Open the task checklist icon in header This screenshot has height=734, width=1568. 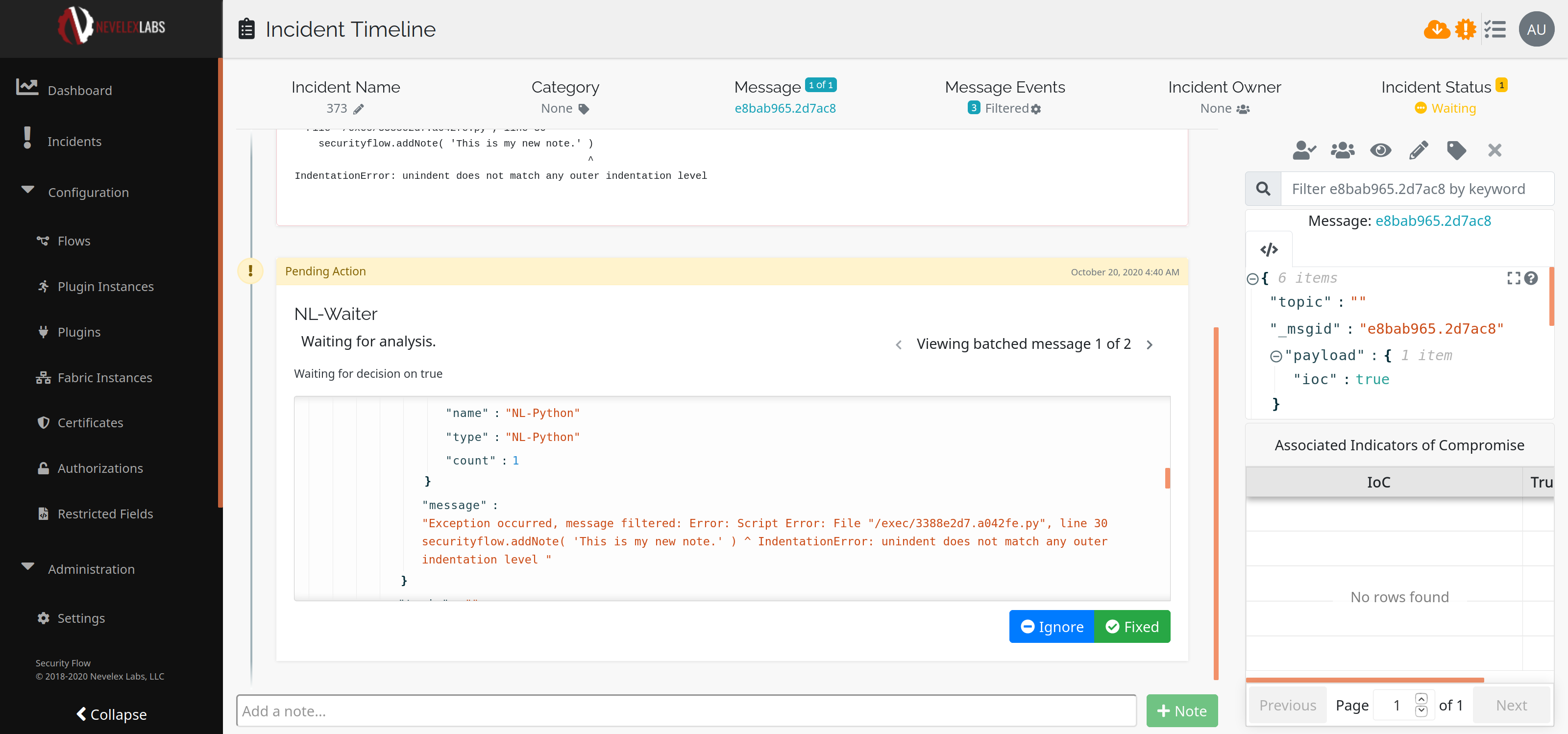point(1494,29)
